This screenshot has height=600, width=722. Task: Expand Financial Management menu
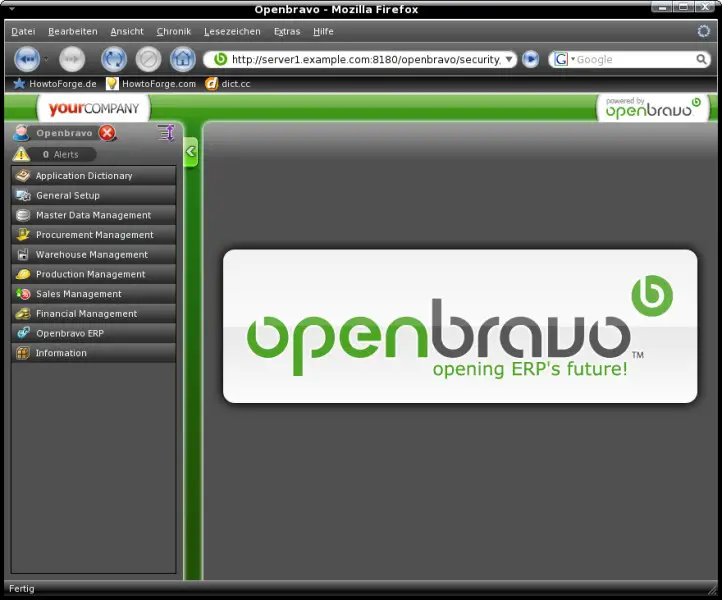pos(94,314)
